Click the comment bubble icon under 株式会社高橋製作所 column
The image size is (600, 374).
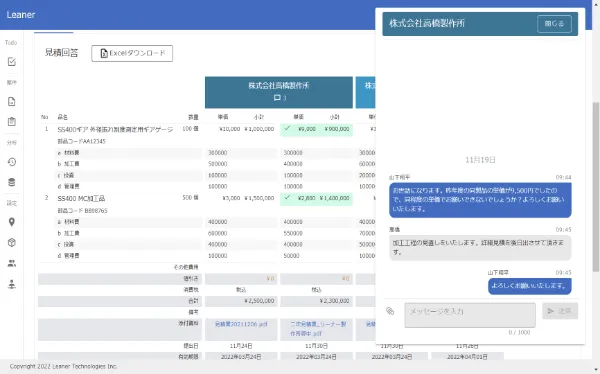pos(277,98)
